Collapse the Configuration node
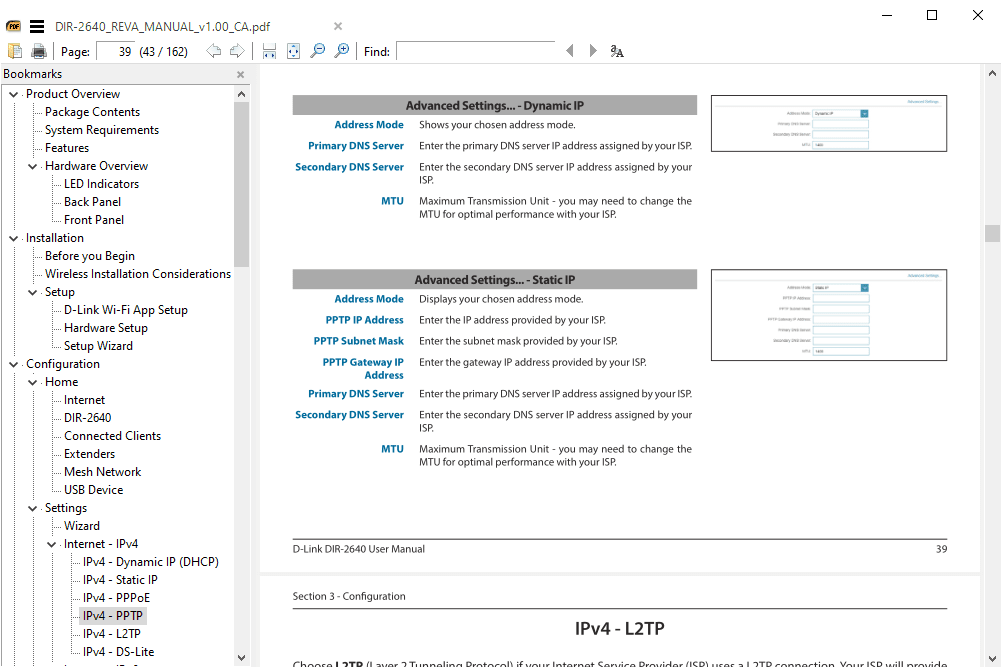 tap(13, 364)
